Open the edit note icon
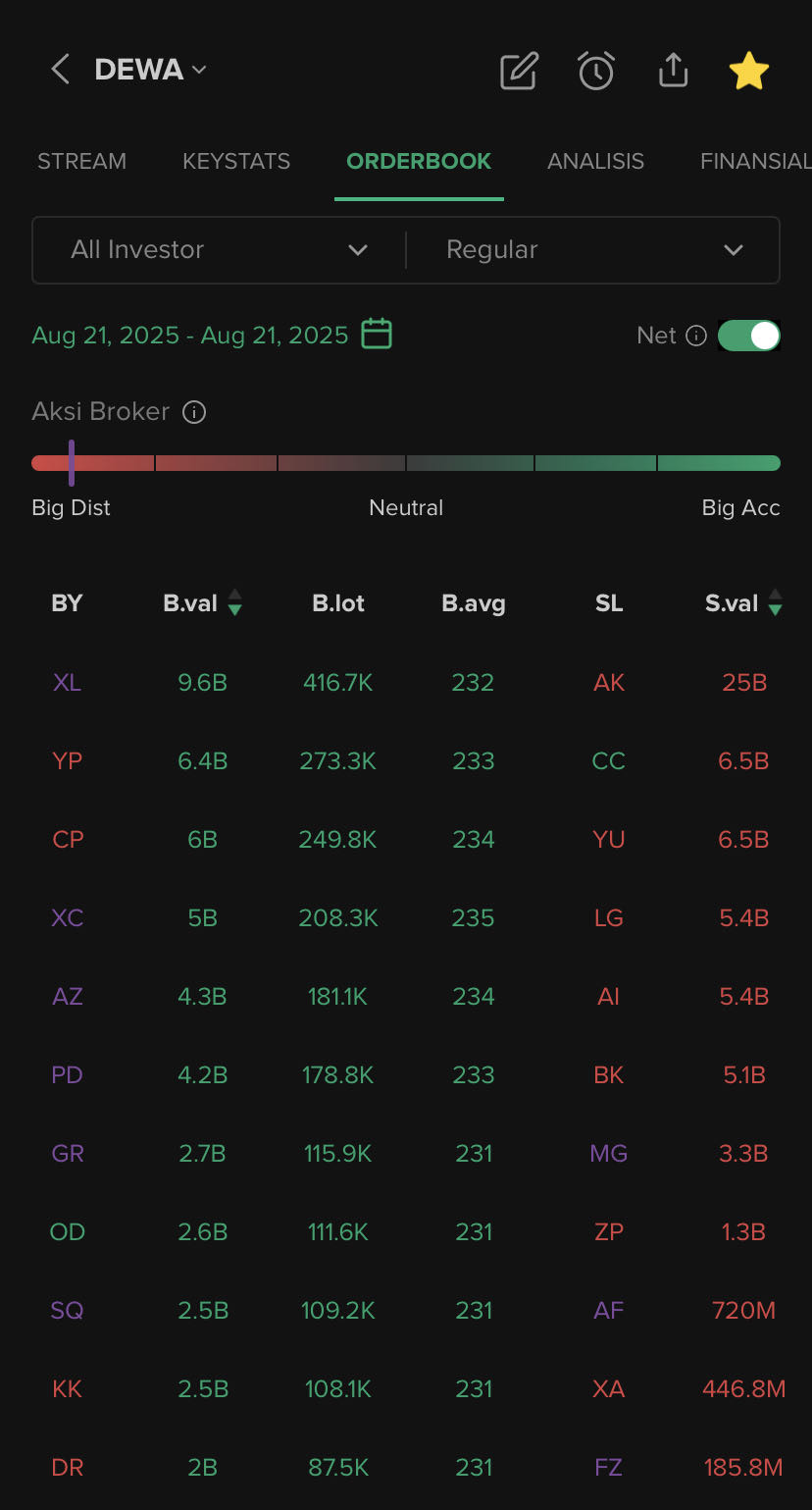The image size is (812, 1510). pyautogui.click(x=519, y=71)
